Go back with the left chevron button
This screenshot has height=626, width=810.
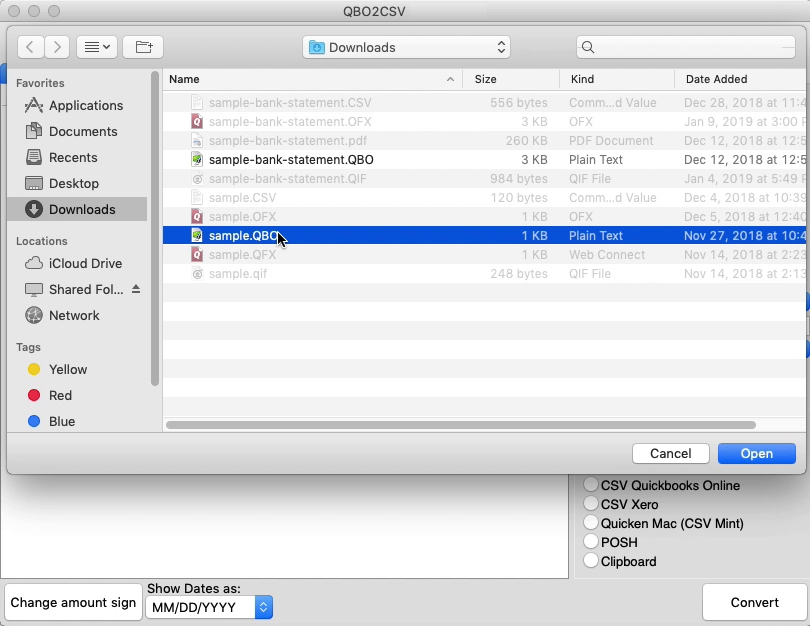[30, 48]
